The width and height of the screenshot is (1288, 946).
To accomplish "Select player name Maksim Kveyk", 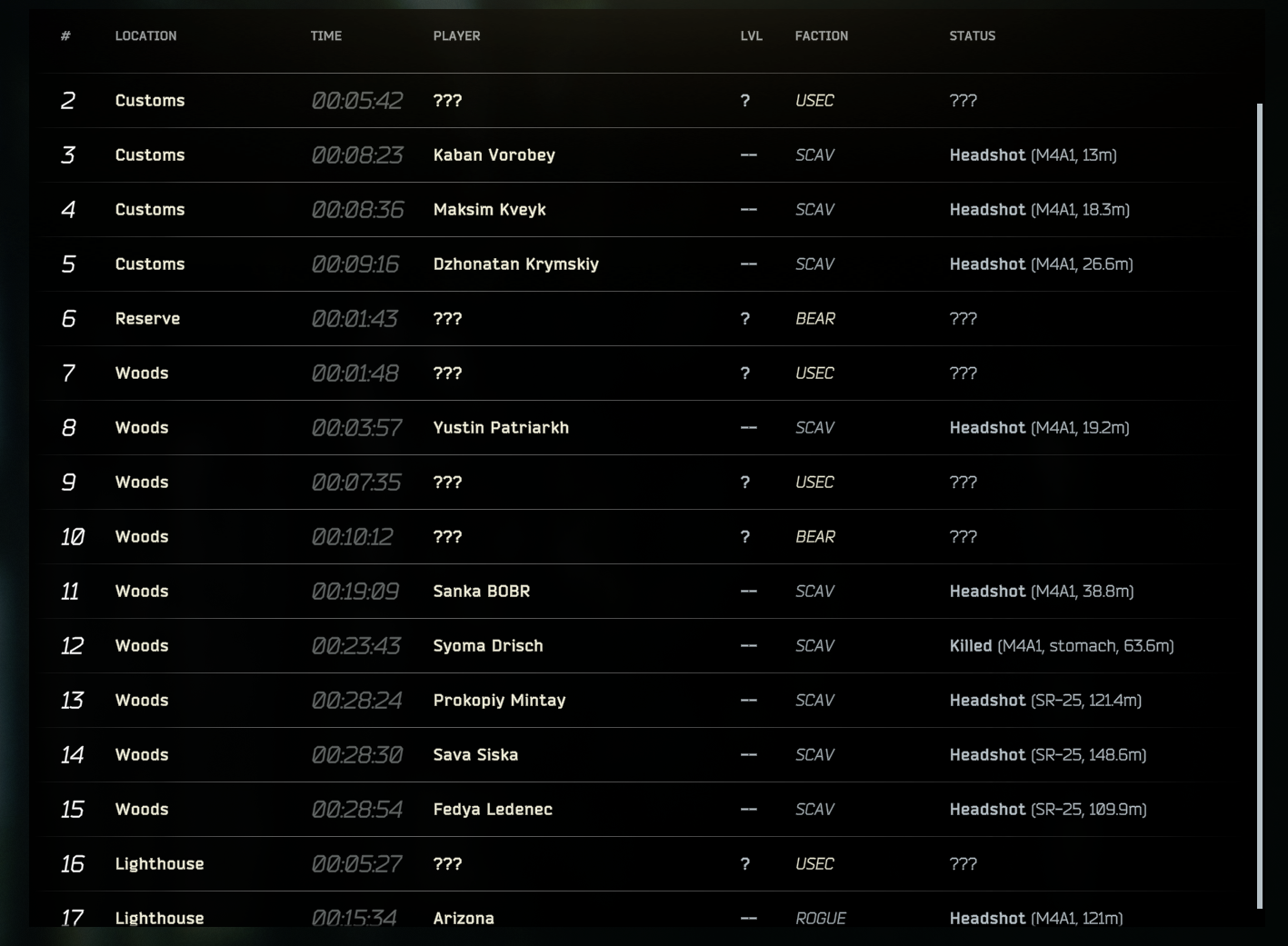I will 490,210.
